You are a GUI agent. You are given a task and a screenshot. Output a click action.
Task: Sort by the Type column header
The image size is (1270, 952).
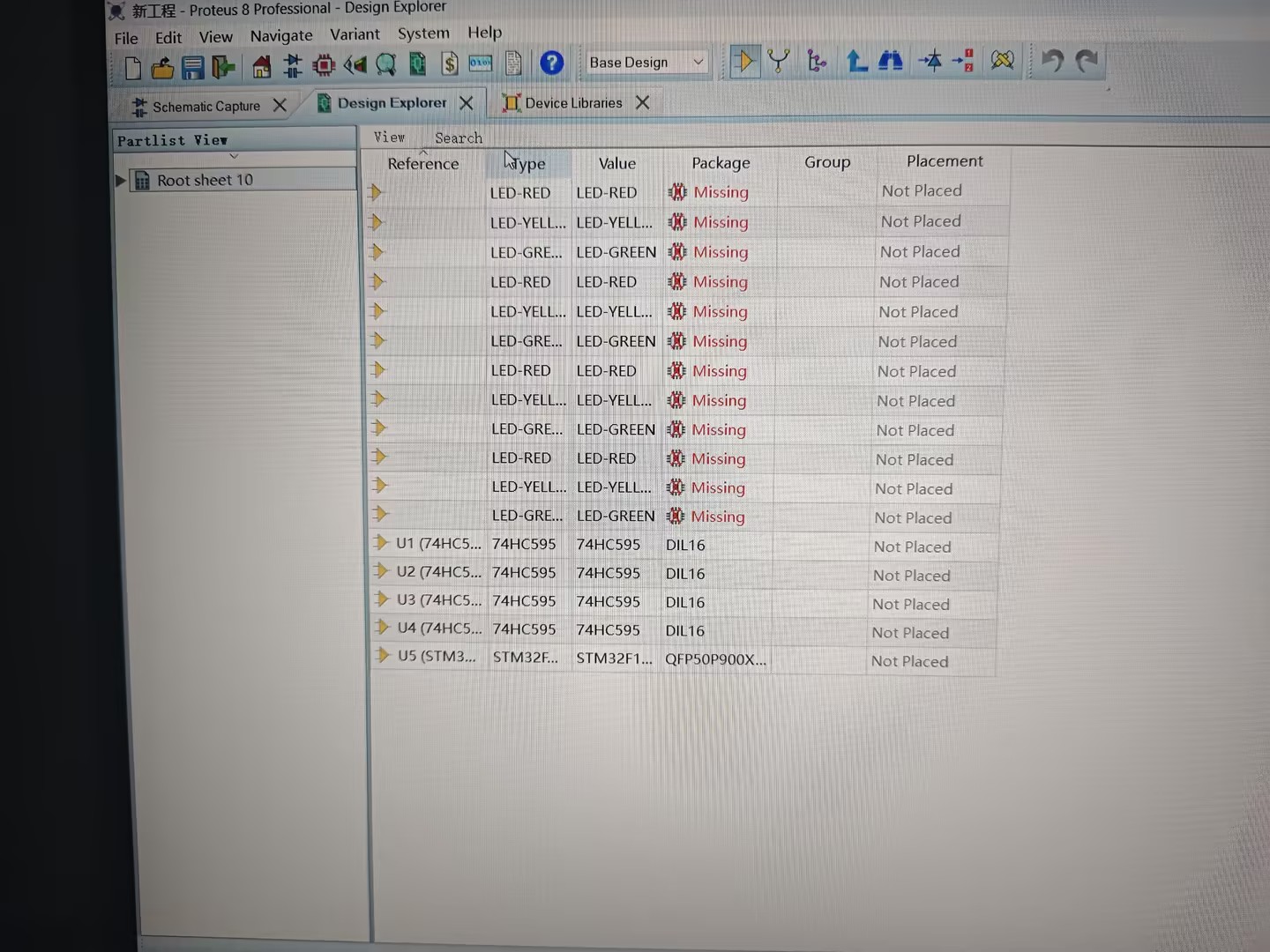pyautogui.click(x=528, y=164)
